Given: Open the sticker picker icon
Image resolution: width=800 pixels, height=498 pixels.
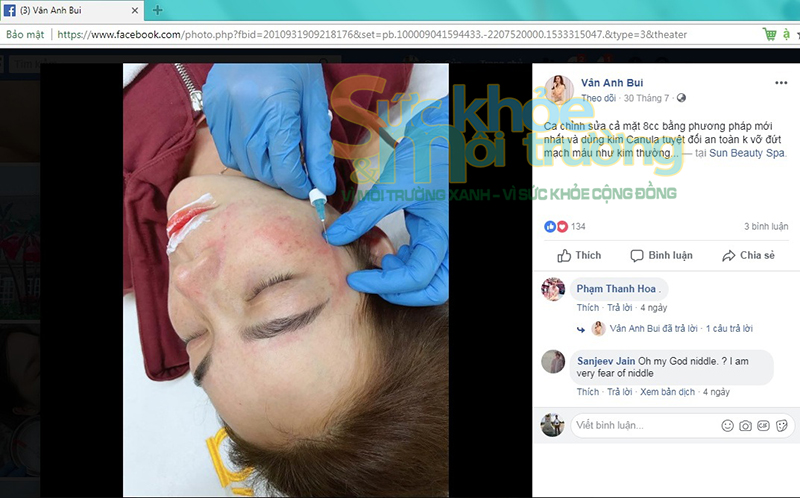Looking at the screenshot, I should [x=782, y=426].
